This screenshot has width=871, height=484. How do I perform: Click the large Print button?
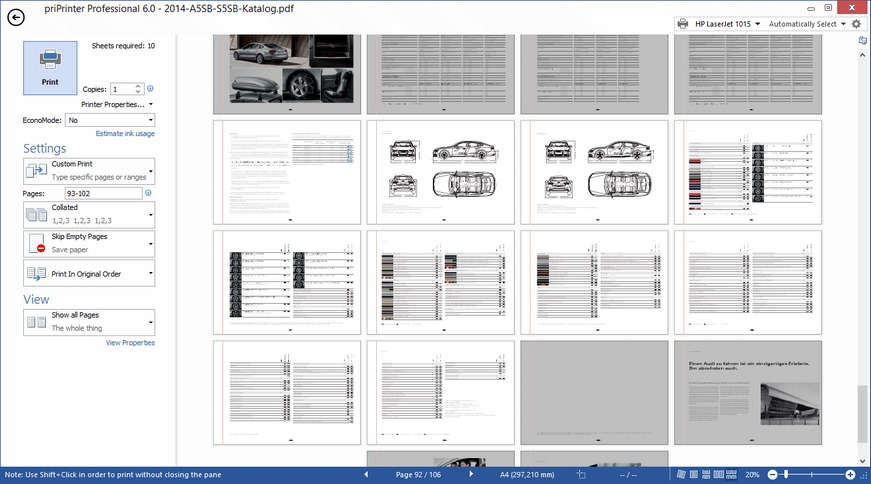click(x=49, y=67)
